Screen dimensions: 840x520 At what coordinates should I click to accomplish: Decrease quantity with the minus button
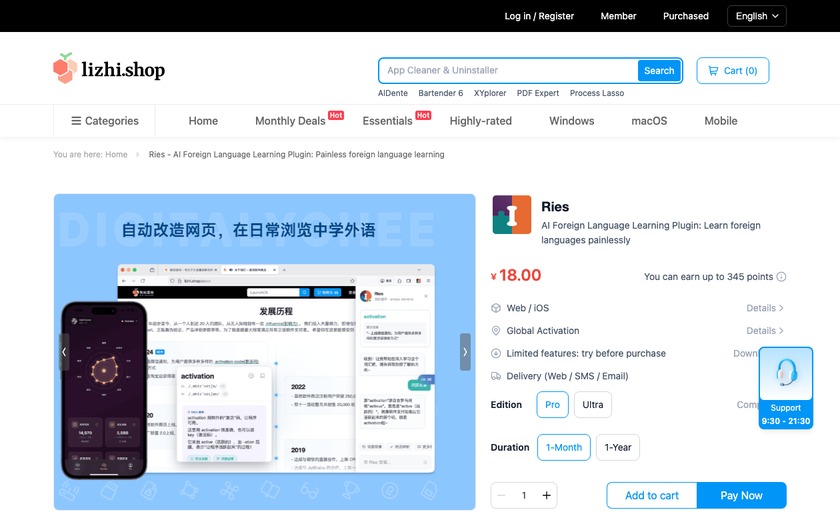[501, 495]
